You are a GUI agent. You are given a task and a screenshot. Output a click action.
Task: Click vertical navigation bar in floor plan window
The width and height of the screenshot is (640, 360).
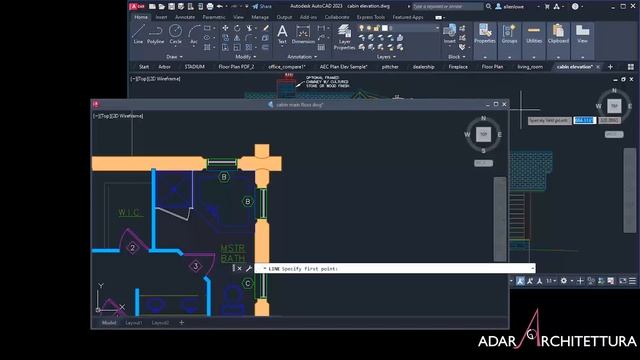point(500,218)
